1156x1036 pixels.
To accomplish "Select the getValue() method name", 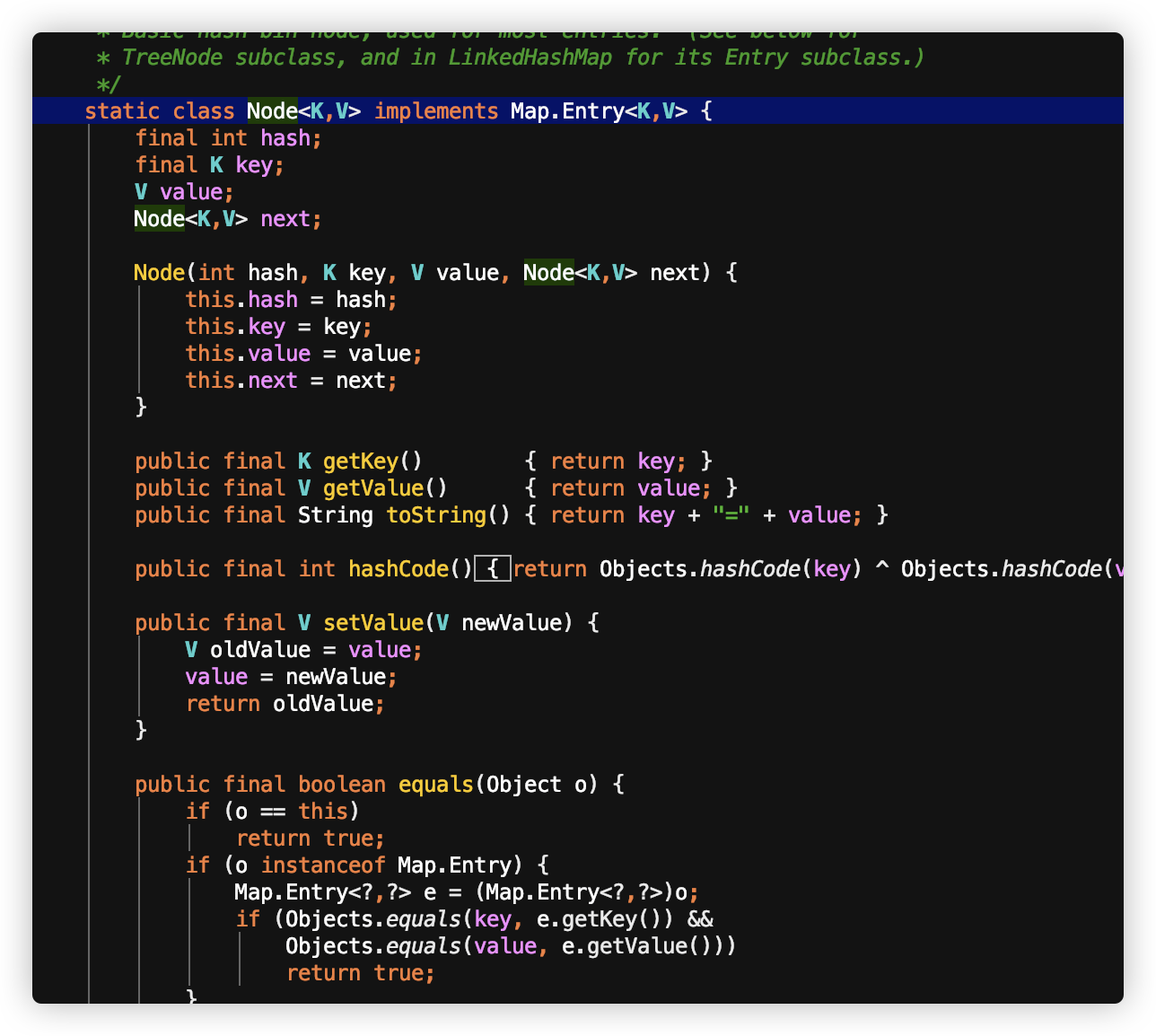I will coord(373,487).
